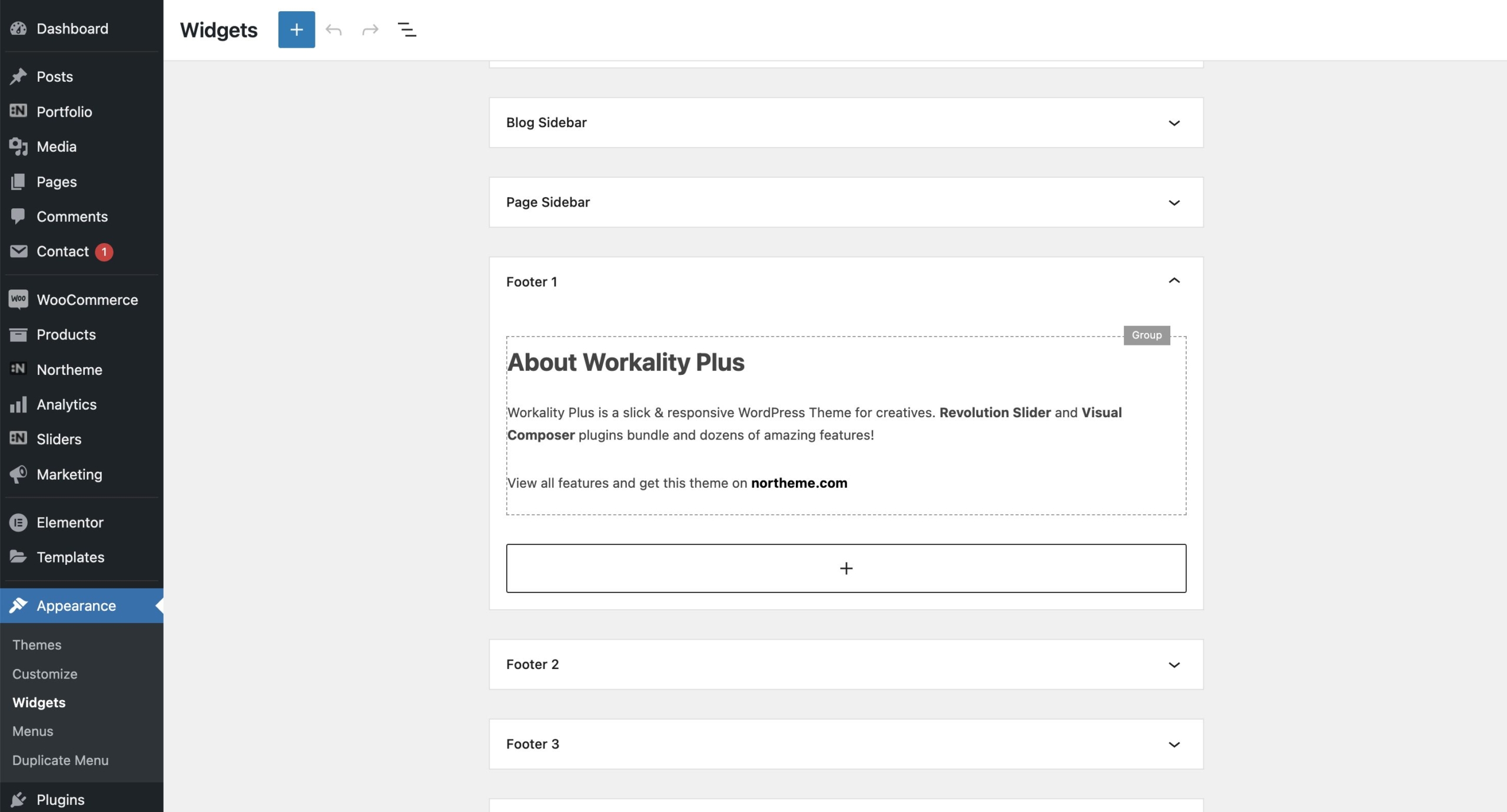Click the Dashboard gauge icon
This screenshot has height=812, width=1507.
[x=18, y=28]
